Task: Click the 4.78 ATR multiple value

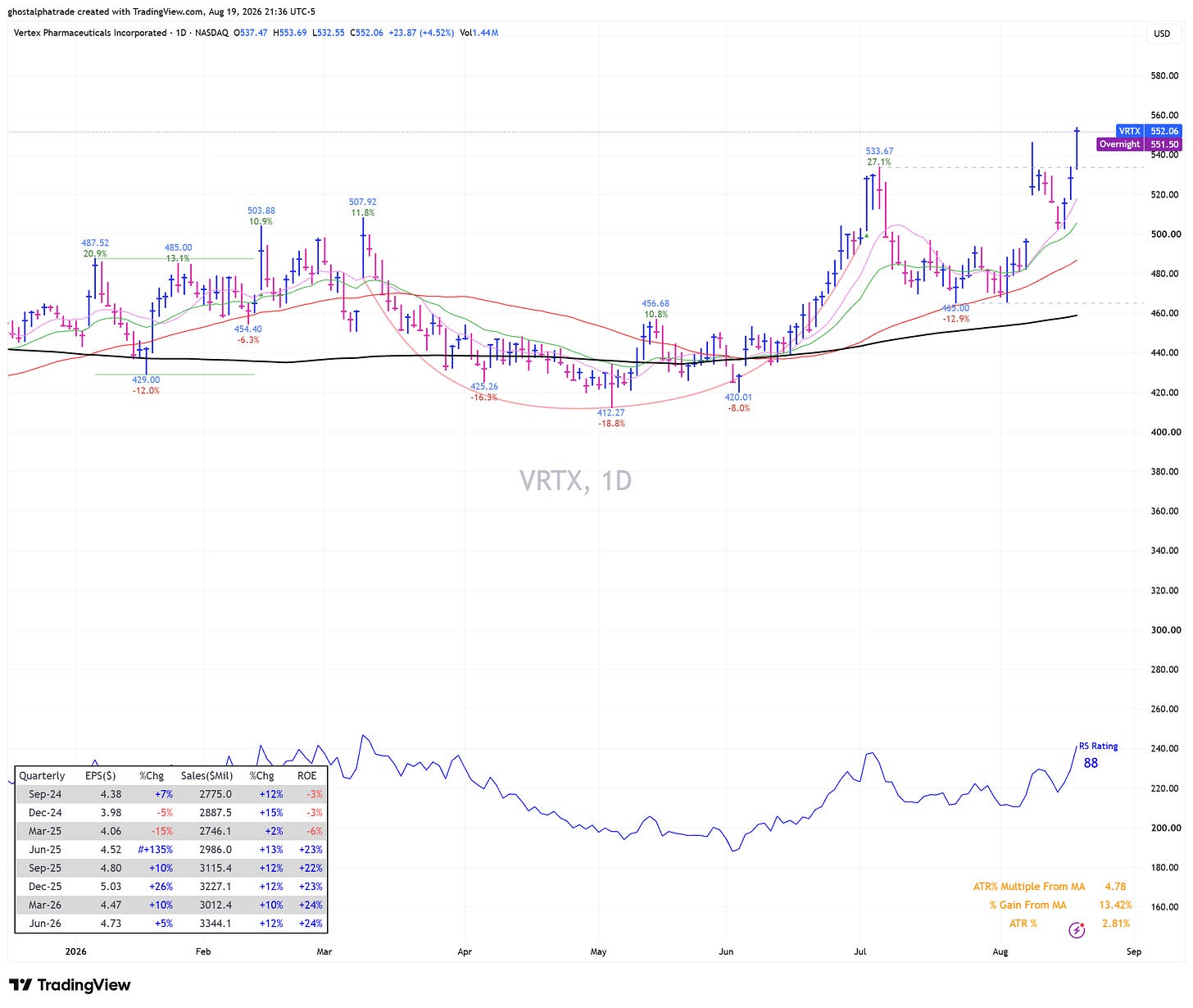Action: tap(1116, 887)
